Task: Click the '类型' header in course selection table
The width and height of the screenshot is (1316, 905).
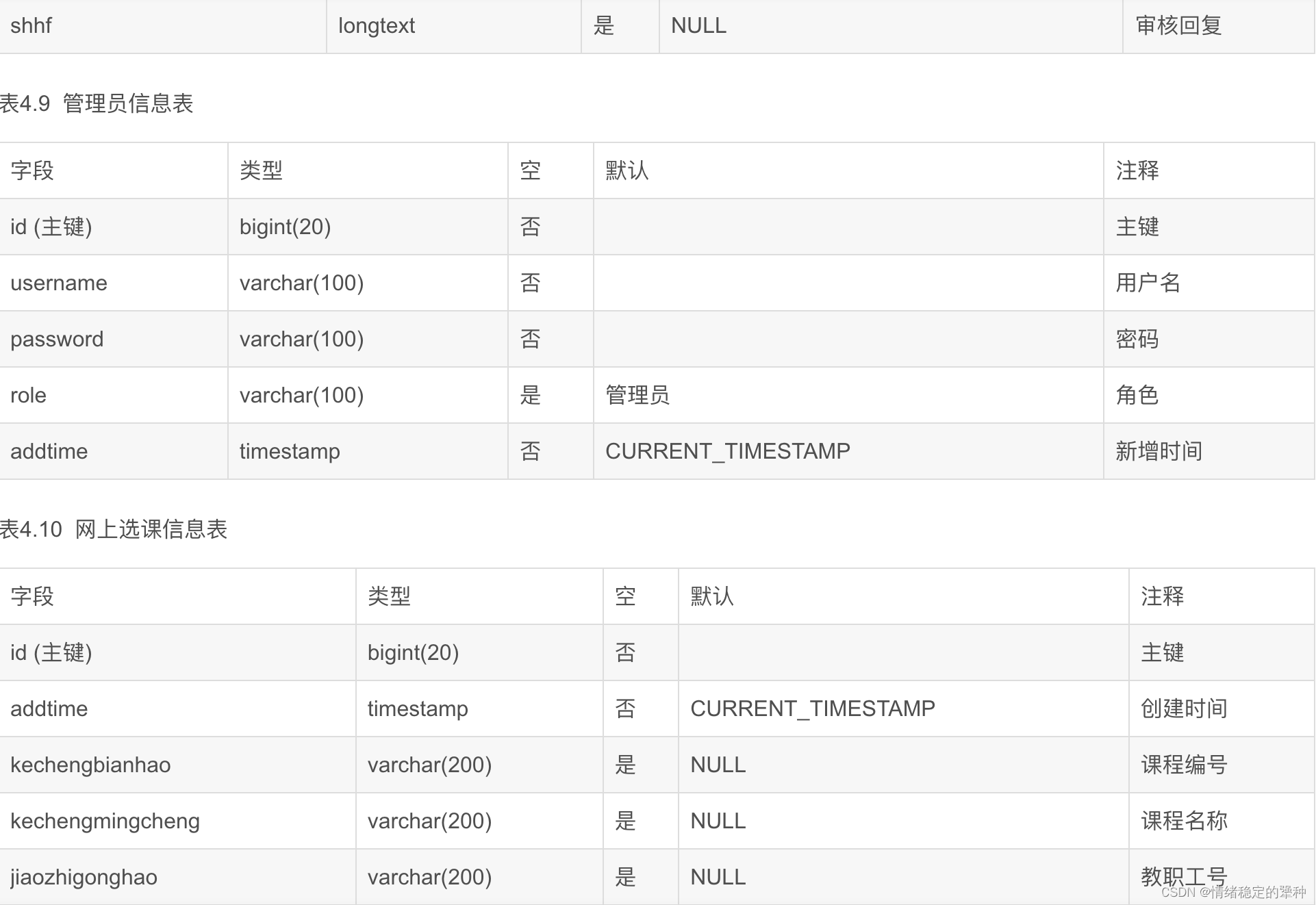Action: (x=389, y=596)
